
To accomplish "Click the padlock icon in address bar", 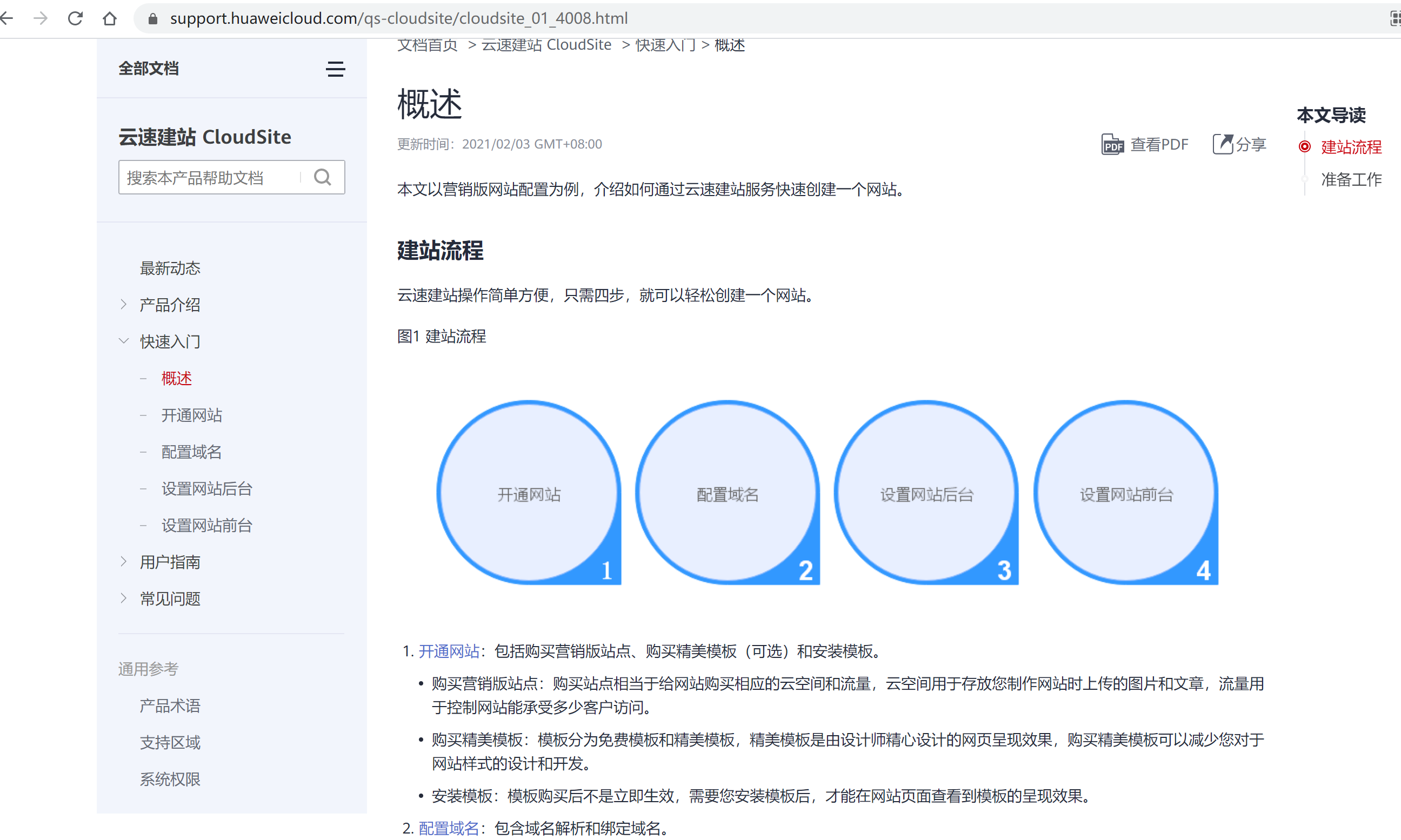I will 152,19.
